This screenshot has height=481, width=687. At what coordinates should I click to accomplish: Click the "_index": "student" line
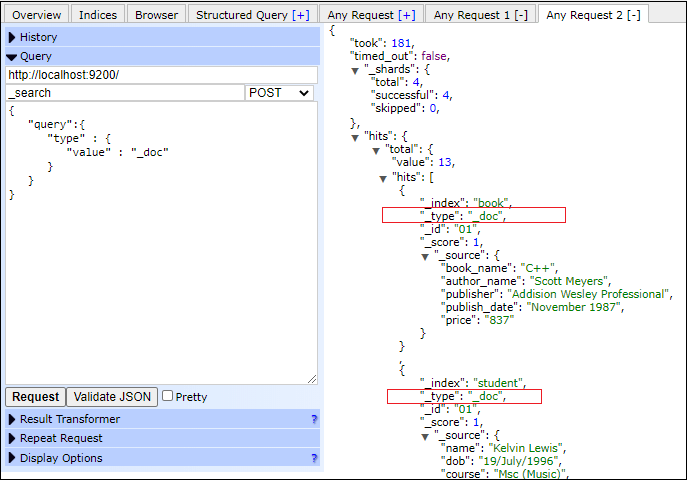(473, 383)
